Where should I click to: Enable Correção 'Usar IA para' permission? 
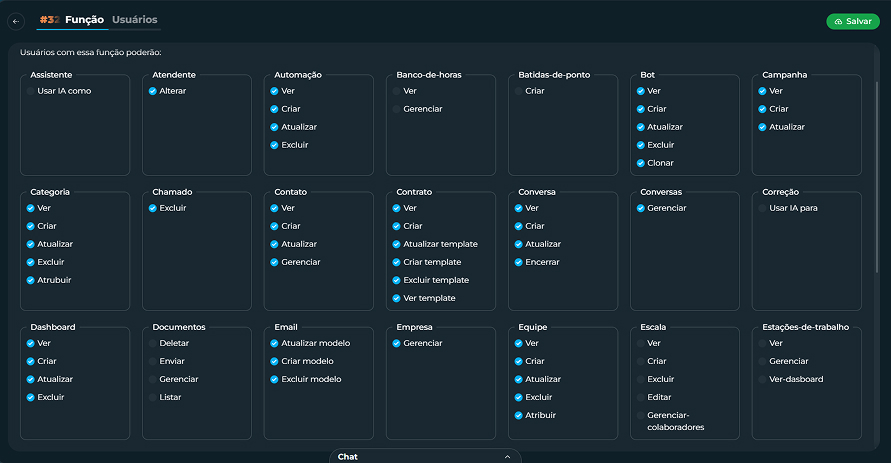[x=763, y=208]
